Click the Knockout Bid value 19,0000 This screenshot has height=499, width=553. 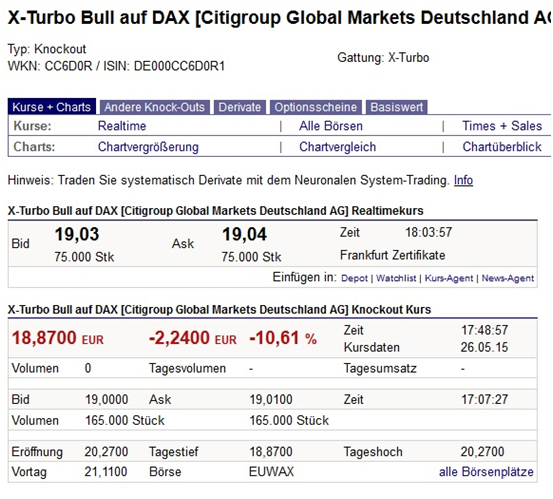107,400
